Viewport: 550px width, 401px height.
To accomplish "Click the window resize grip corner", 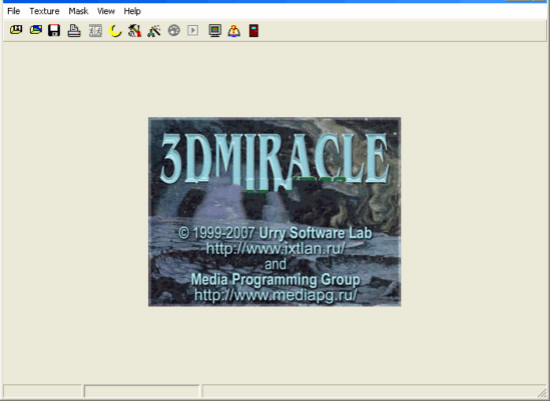I will click(x=542, y=392).
